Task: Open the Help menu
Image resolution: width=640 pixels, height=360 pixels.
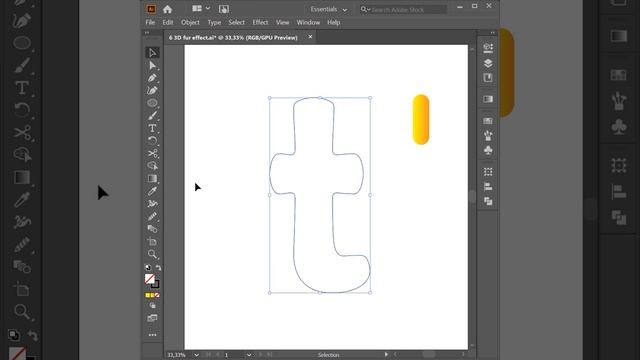Action: (333, 22)
